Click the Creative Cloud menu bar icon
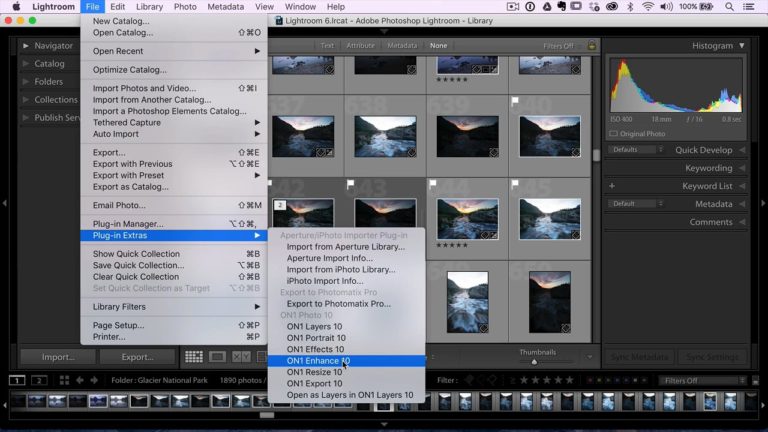 point(612,7)
